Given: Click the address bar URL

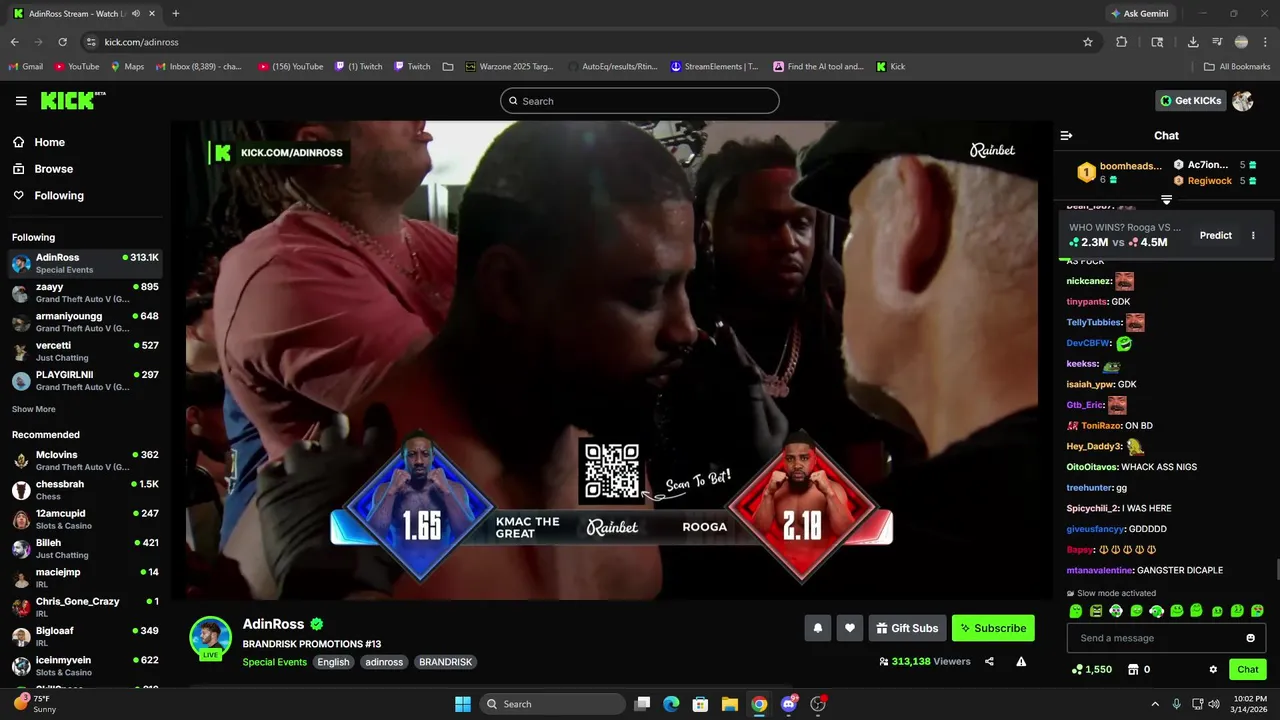Looking at the screenshot, I should 141,42.
